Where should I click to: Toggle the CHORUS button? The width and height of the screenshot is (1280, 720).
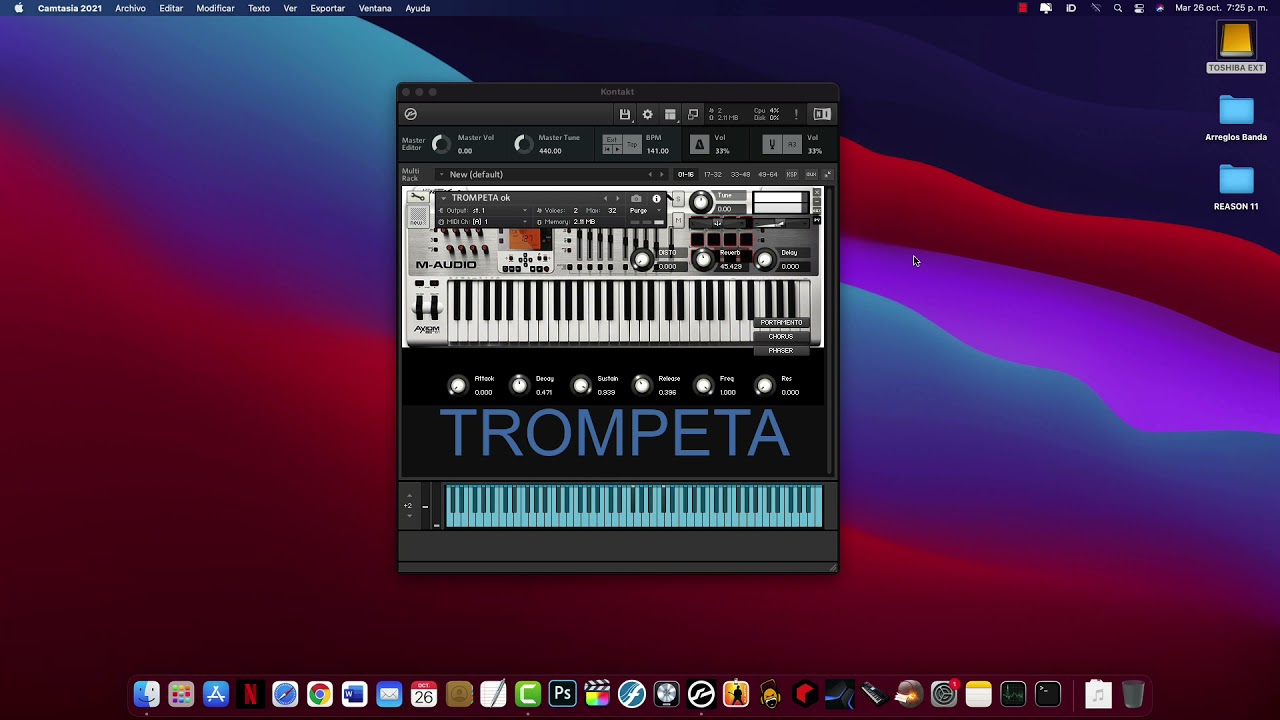[781, 336]
